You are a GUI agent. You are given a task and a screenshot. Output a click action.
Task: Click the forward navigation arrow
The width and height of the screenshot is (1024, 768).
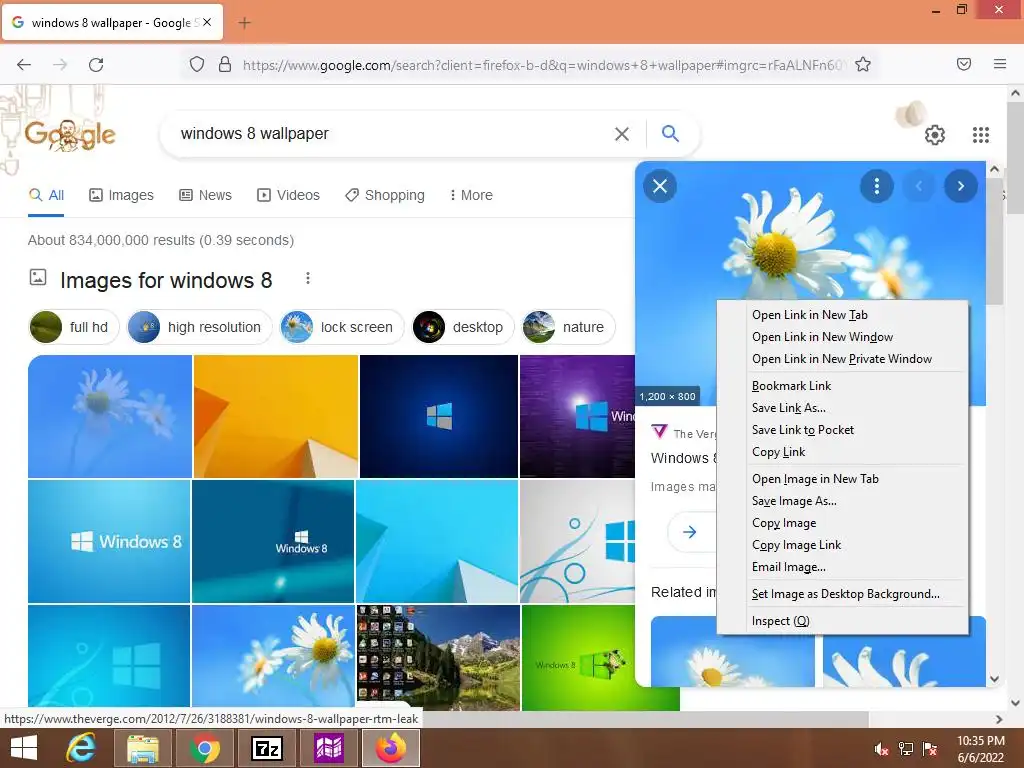coord(60,64)
